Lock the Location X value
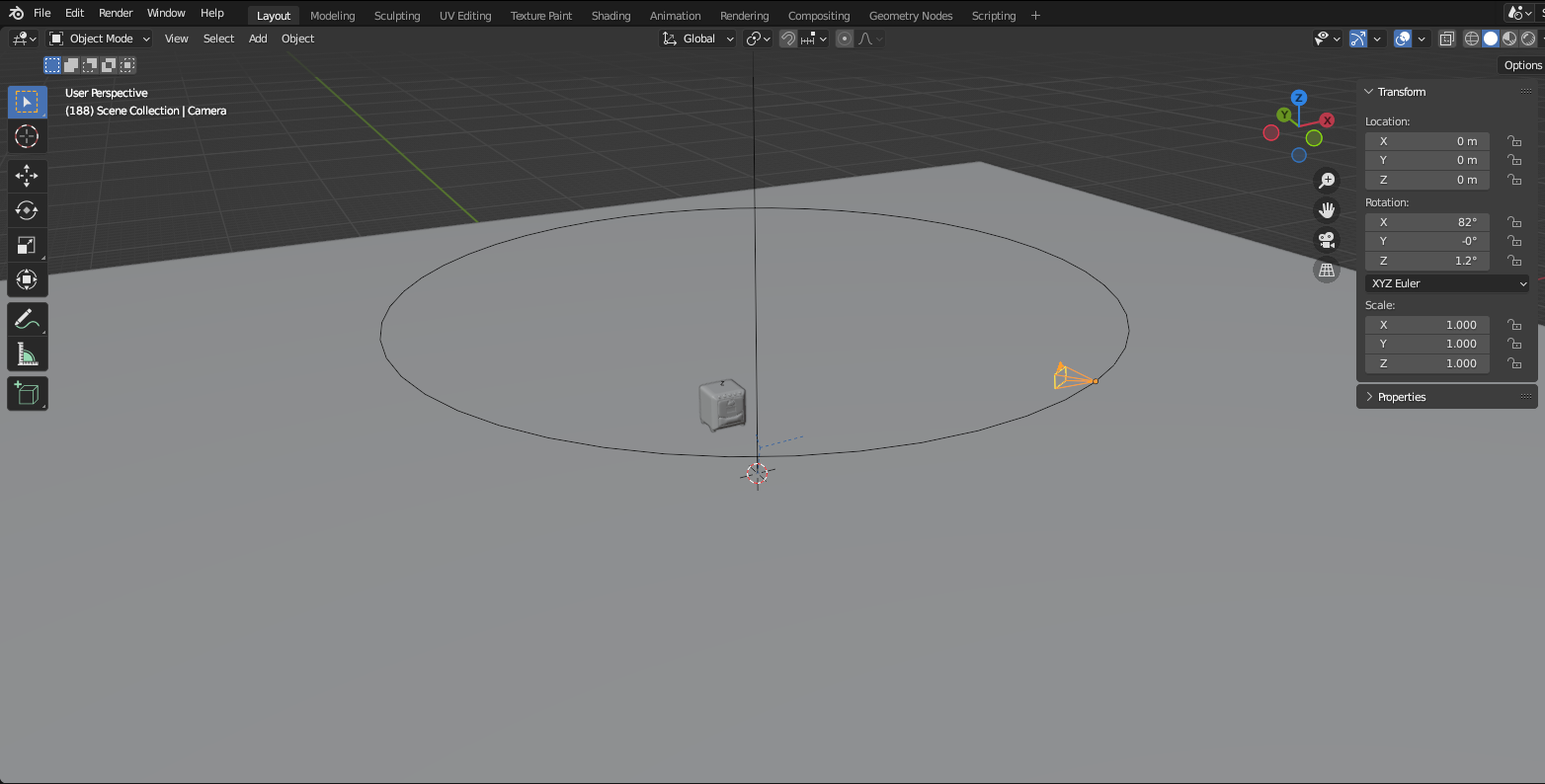The height and width of the screenshot is (784, 1545). point(1513,141)
